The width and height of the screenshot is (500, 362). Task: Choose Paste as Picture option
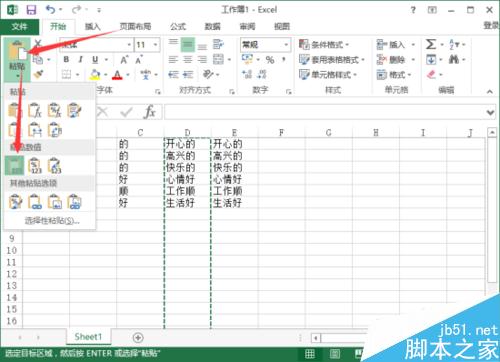[x=54, y=202]
